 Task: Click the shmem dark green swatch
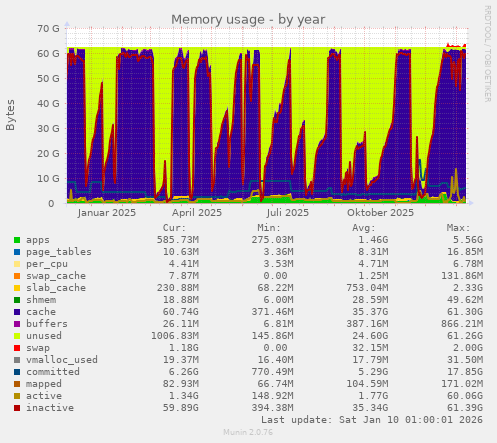[x=17, y=300]
